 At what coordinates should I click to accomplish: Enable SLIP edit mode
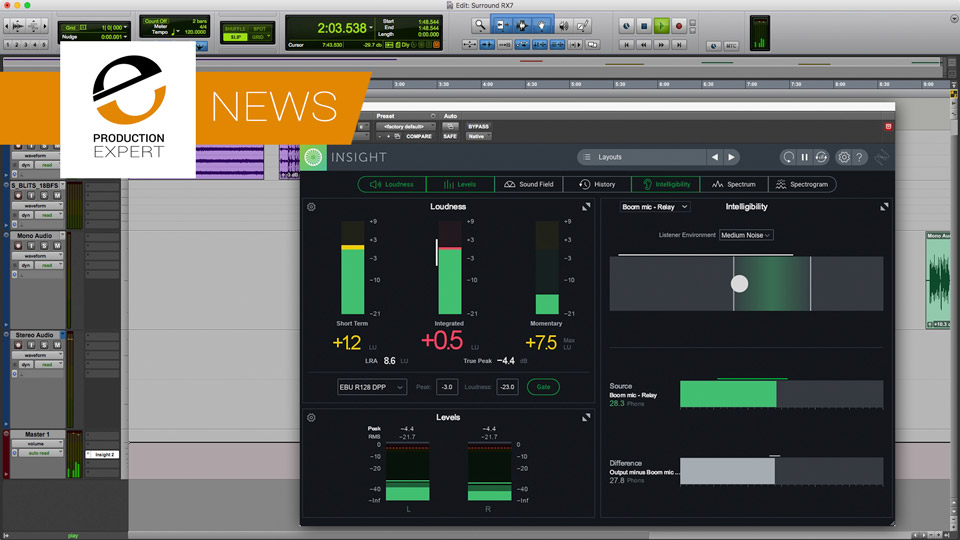pyautogui.click(x=236, y=37)
